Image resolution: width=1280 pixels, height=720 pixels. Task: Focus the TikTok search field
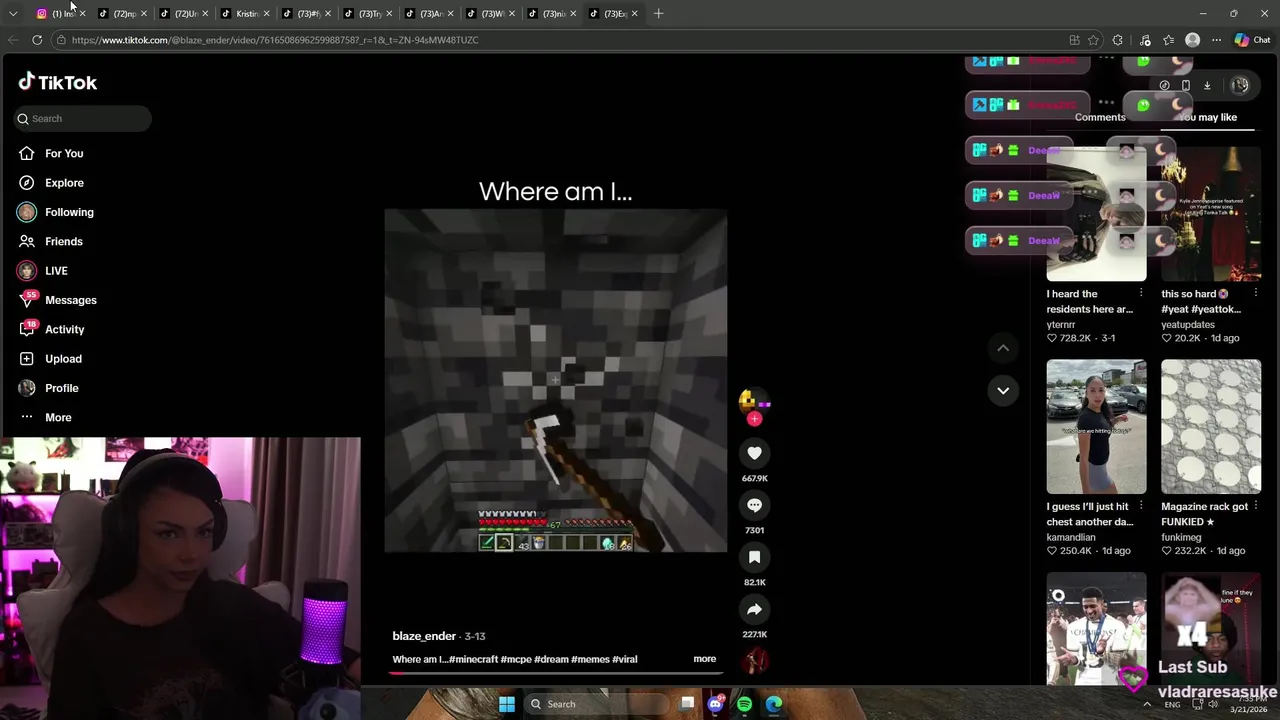(83, 119)
